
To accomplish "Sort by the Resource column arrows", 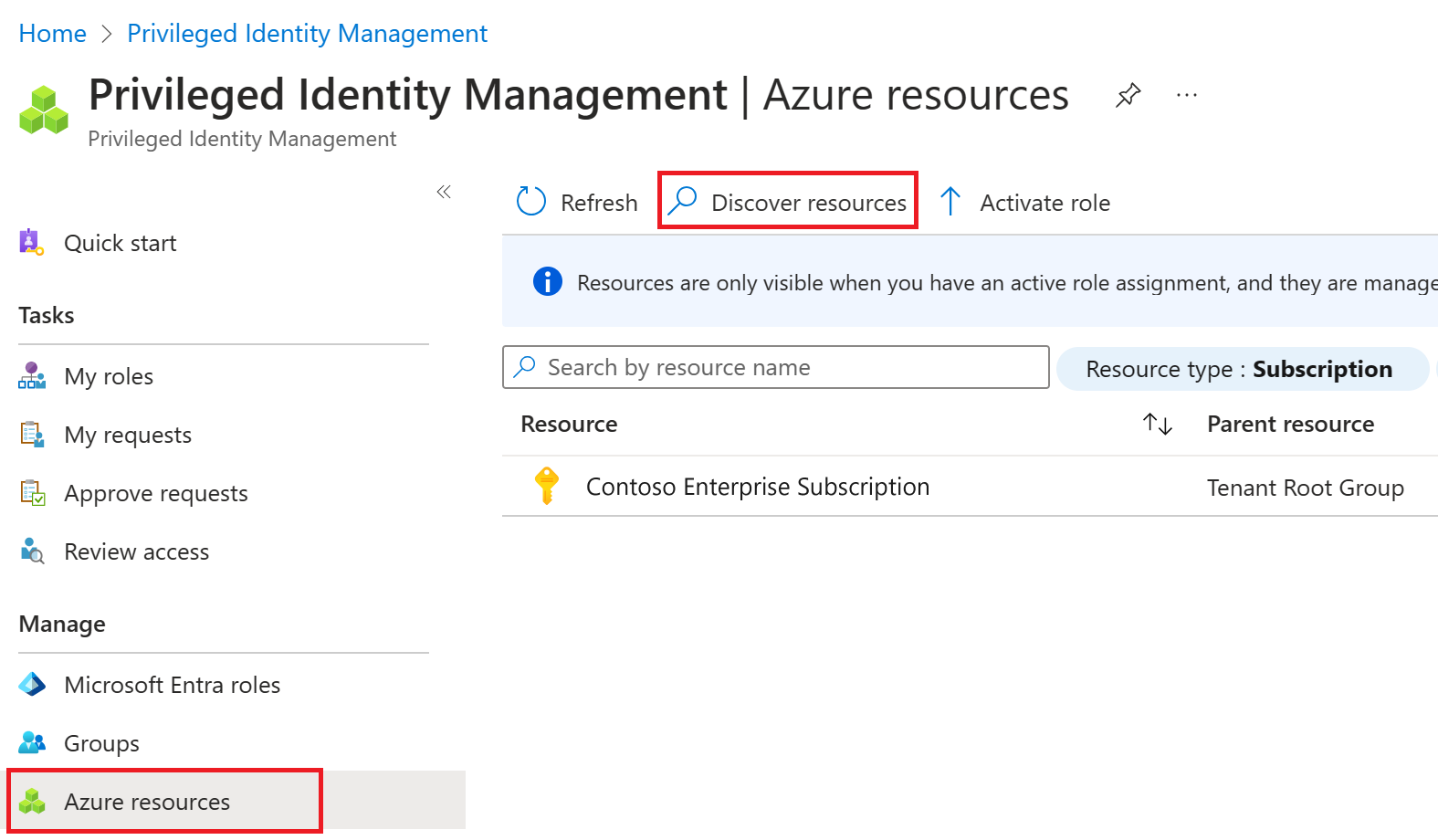I will point(1158,425).
